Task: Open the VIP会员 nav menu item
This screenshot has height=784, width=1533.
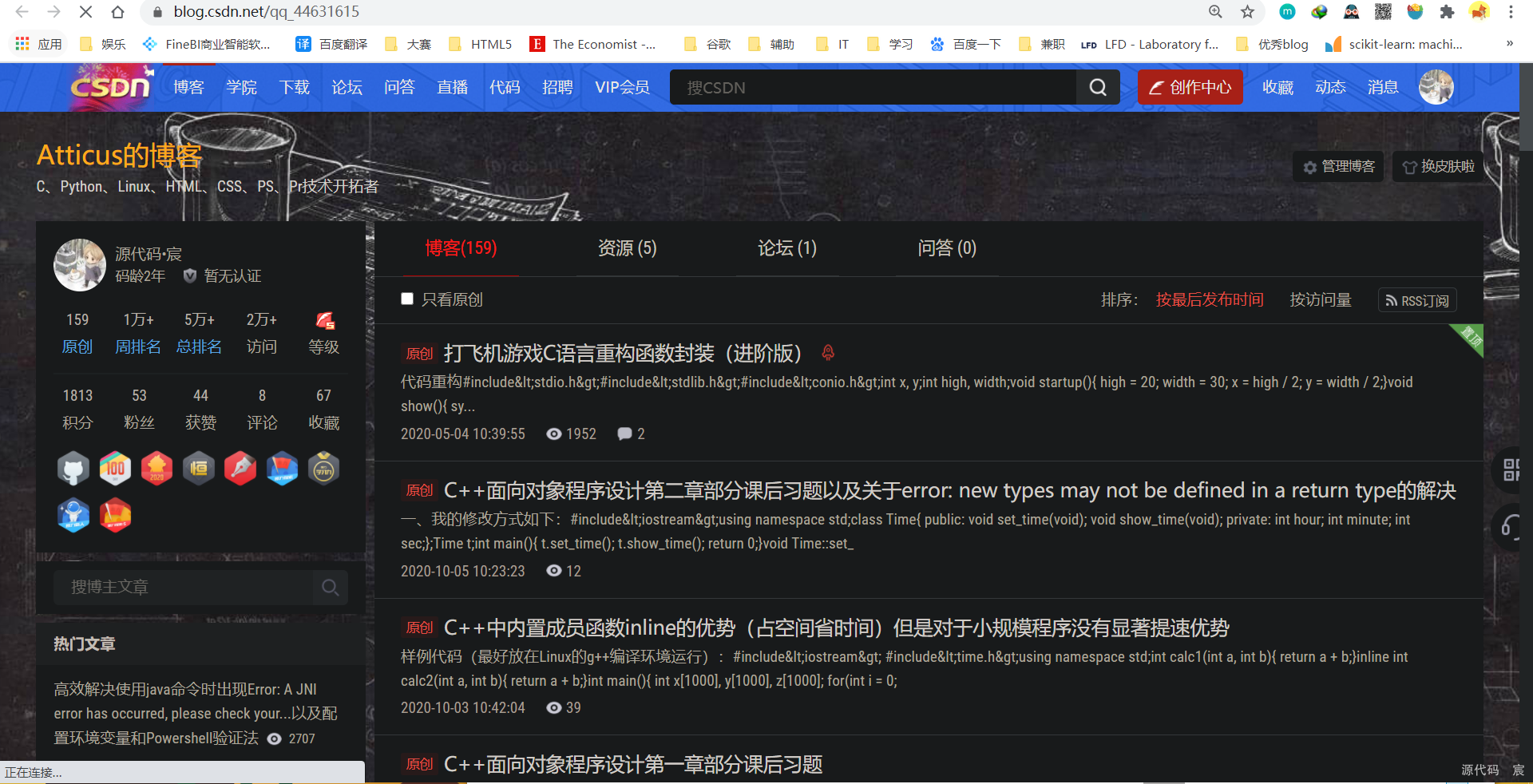Action: [x=622, y=87]
